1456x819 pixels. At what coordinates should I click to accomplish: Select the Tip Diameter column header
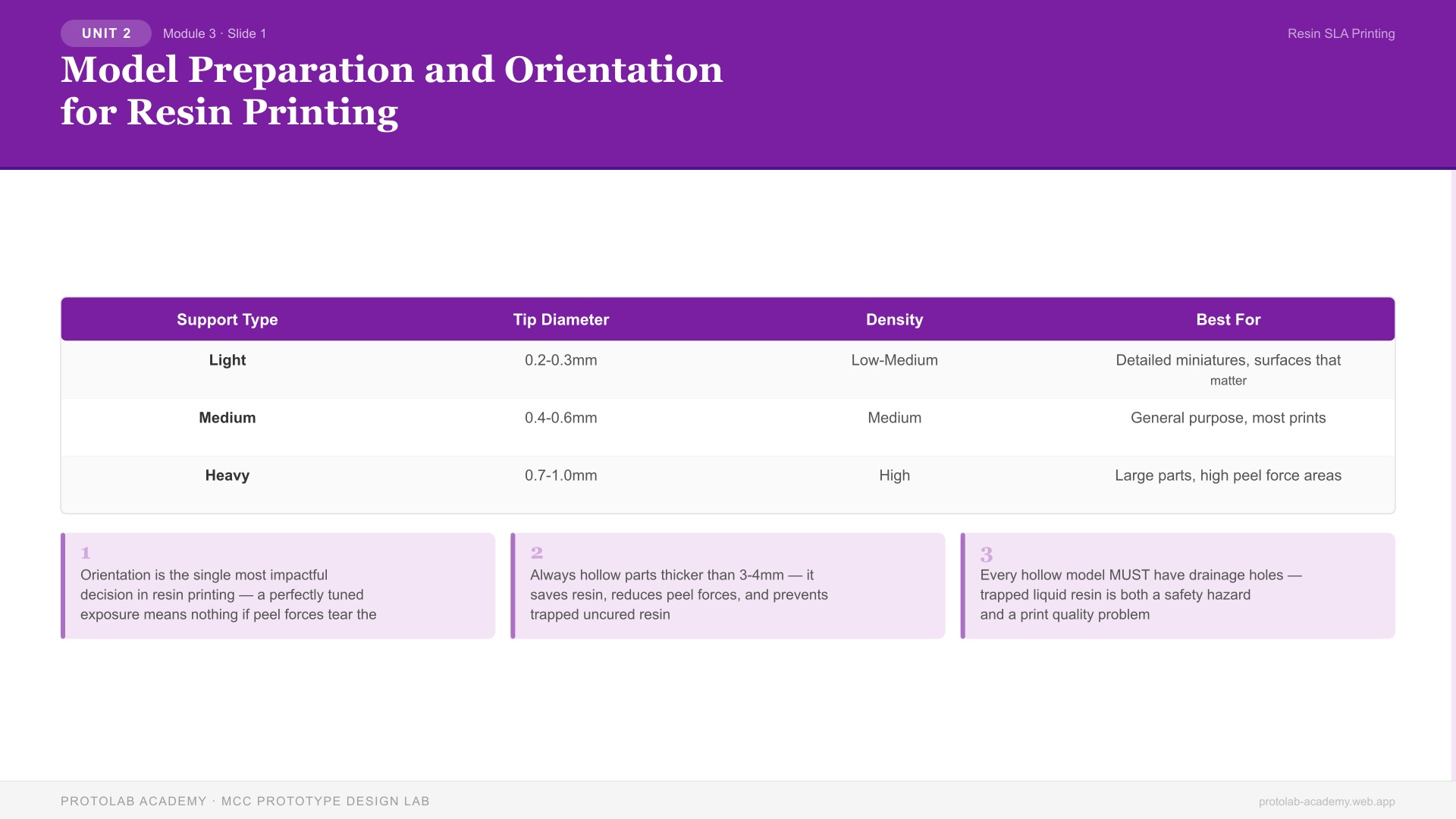click(561, 319)
